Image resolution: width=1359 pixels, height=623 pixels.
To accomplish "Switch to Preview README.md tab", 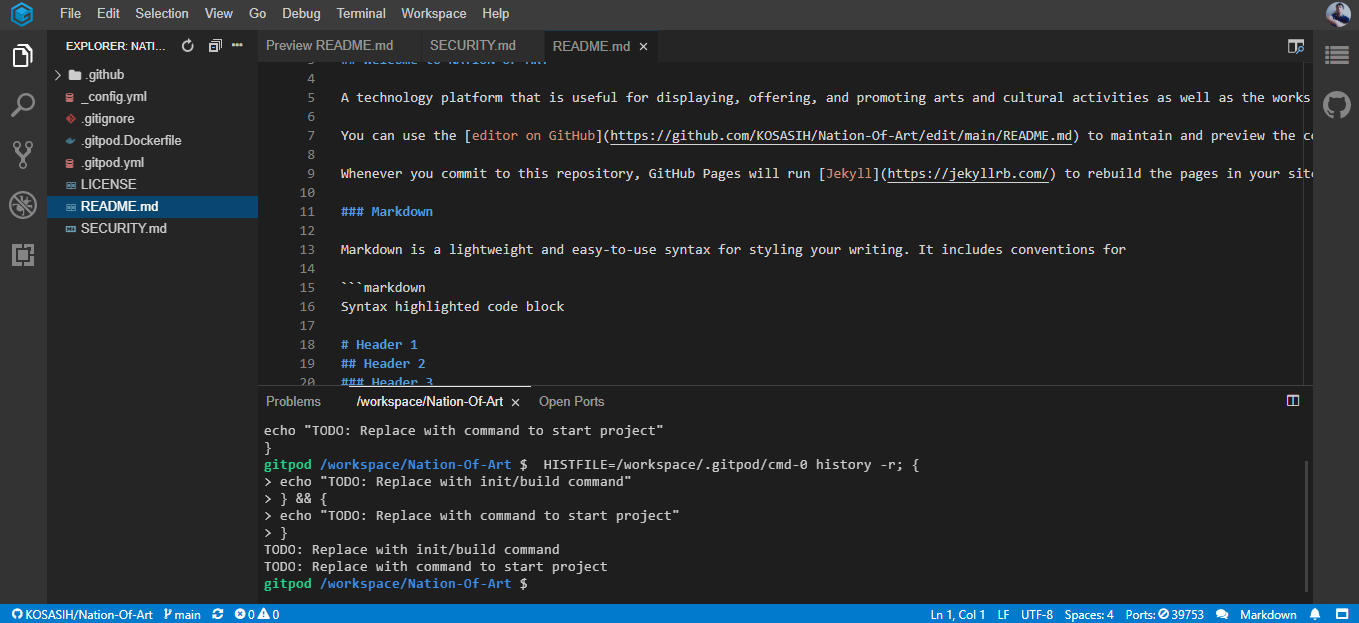I will tap(329, 46).
